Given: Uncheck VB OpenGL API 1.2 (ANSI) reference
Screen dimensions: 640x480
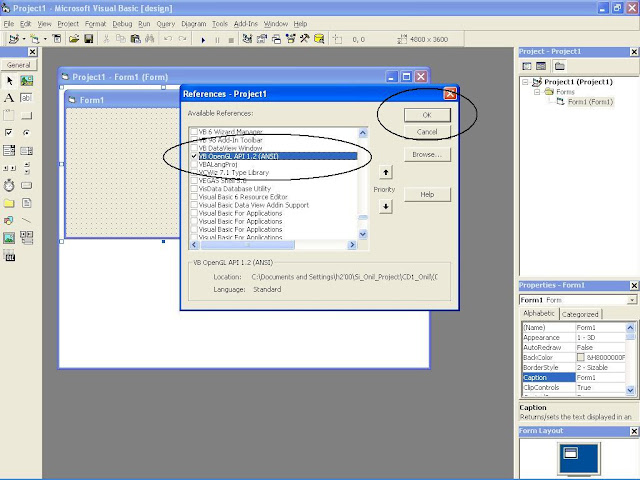Looking at the screenshot, I should point(194,156).
